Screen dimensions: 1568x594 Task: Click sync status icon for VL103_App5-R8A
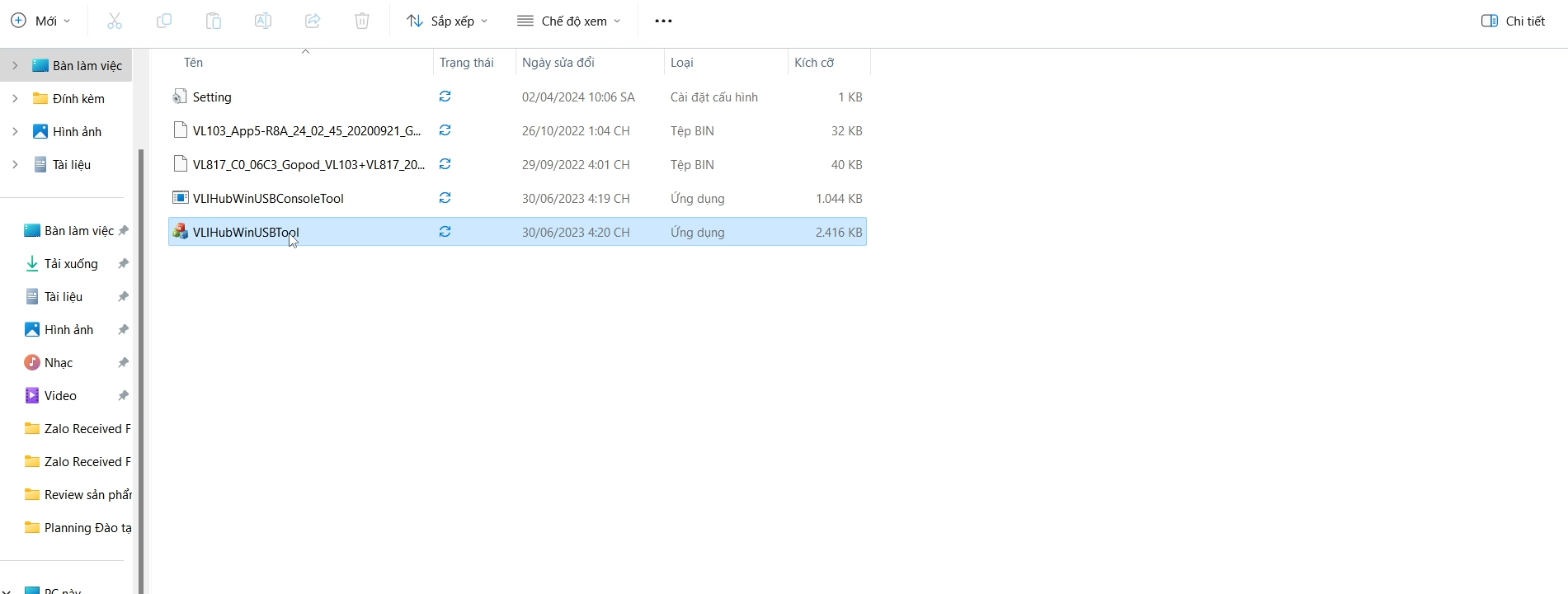click(x=445, y=130)
